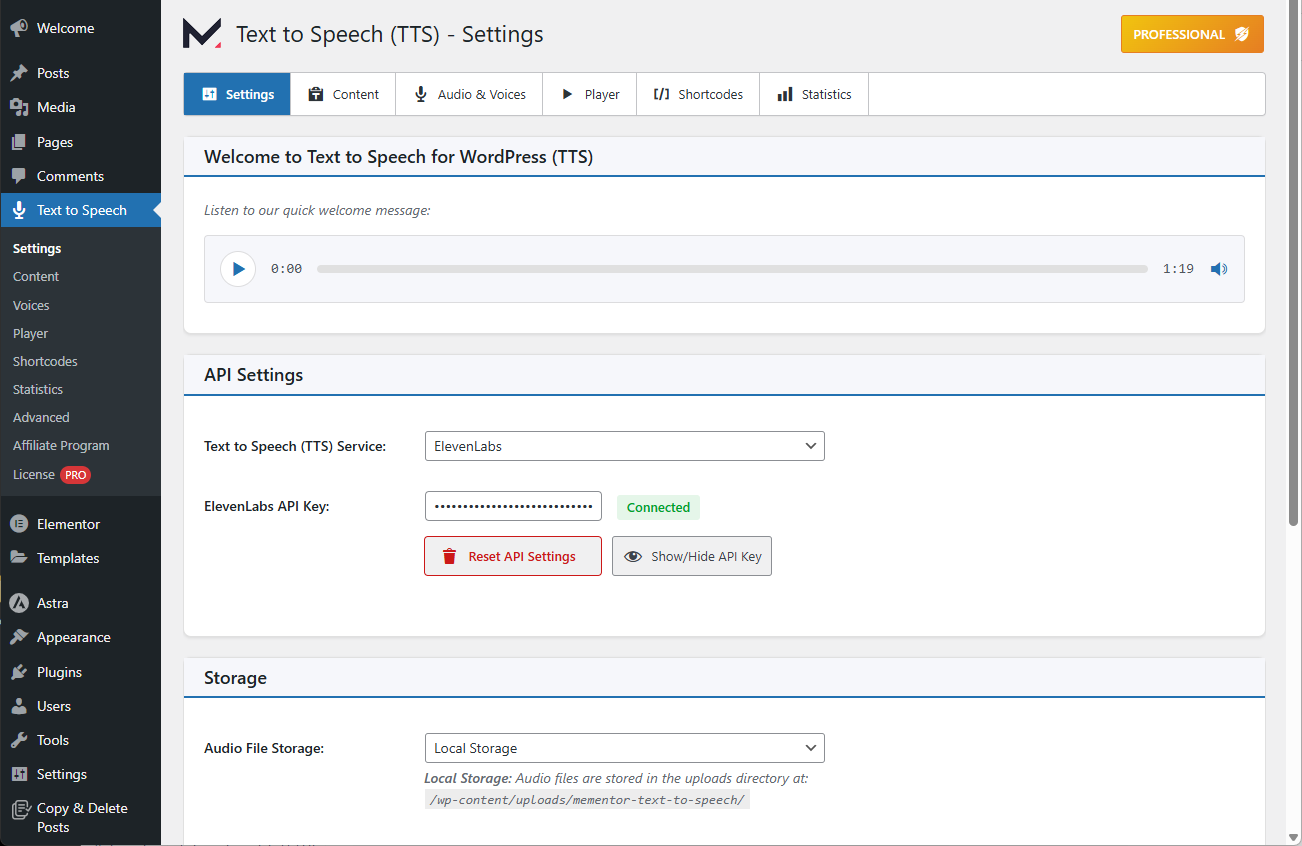This screenshot has width=1302, height=846.
Task: Click the Audio & Voices tab microphone icon
Action: pos(421,94)
